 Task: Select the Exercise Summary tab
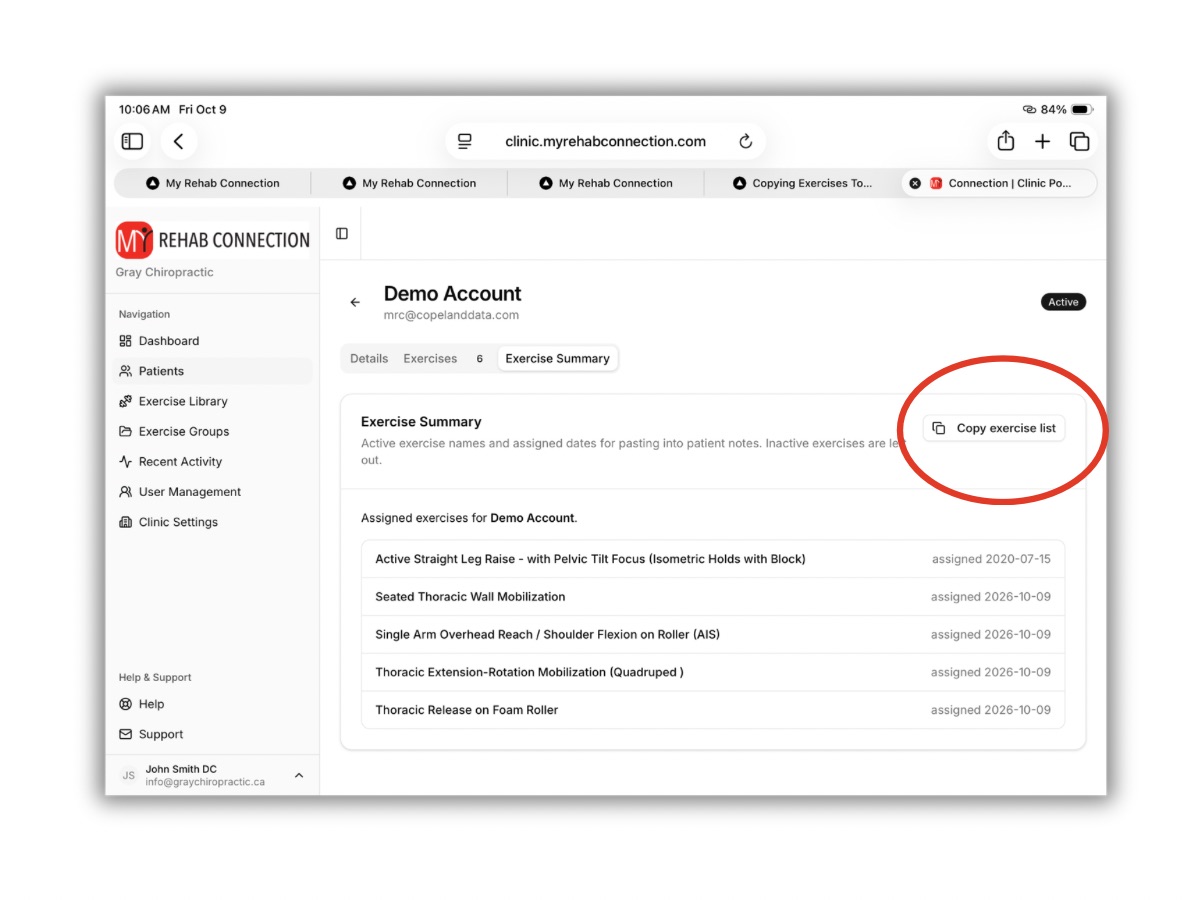coord(557,359)
